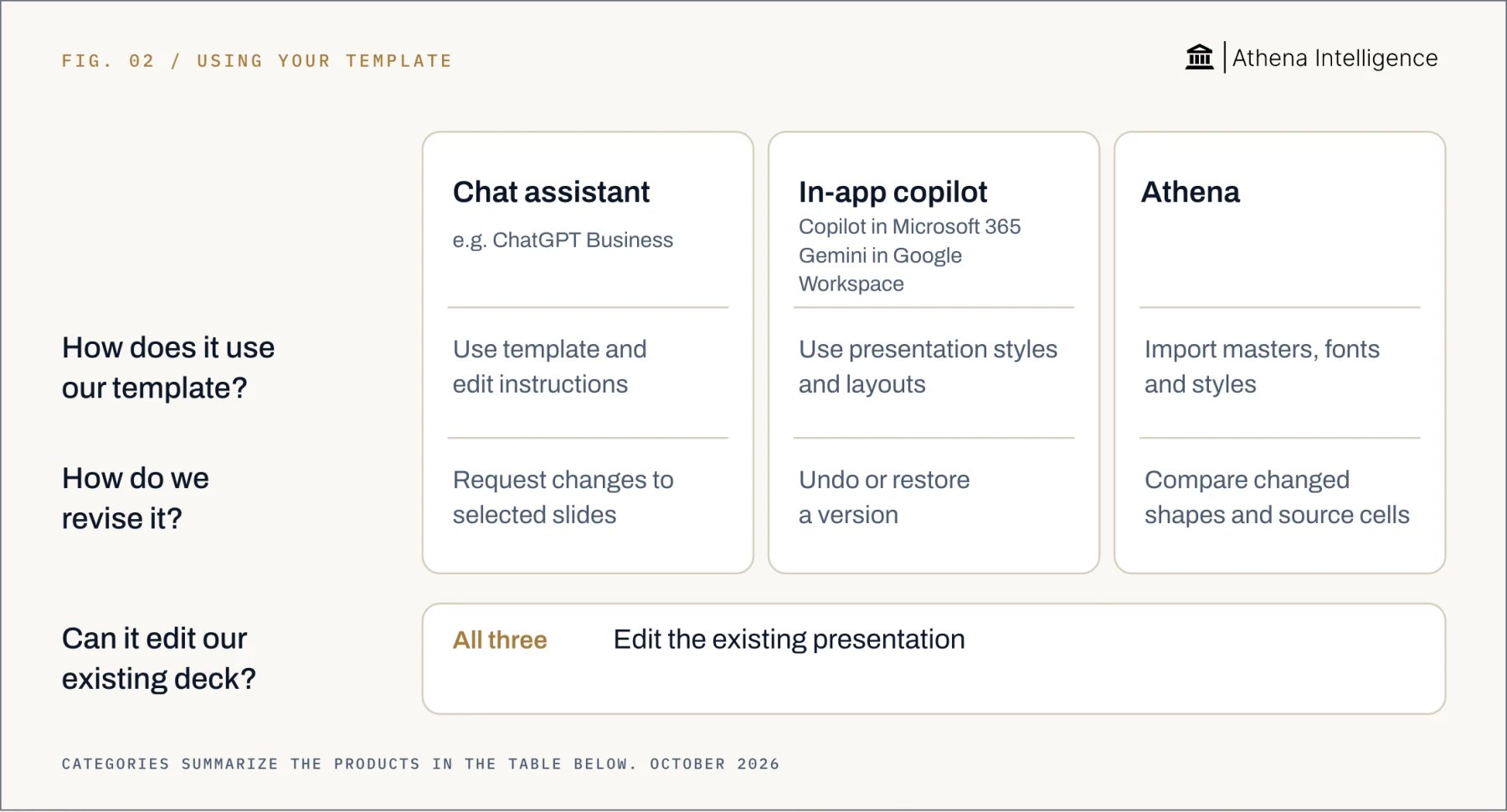Click 'Can it edit our existing deck?' question
Viewport: 1507px width, 812px height.
[159, 658]
